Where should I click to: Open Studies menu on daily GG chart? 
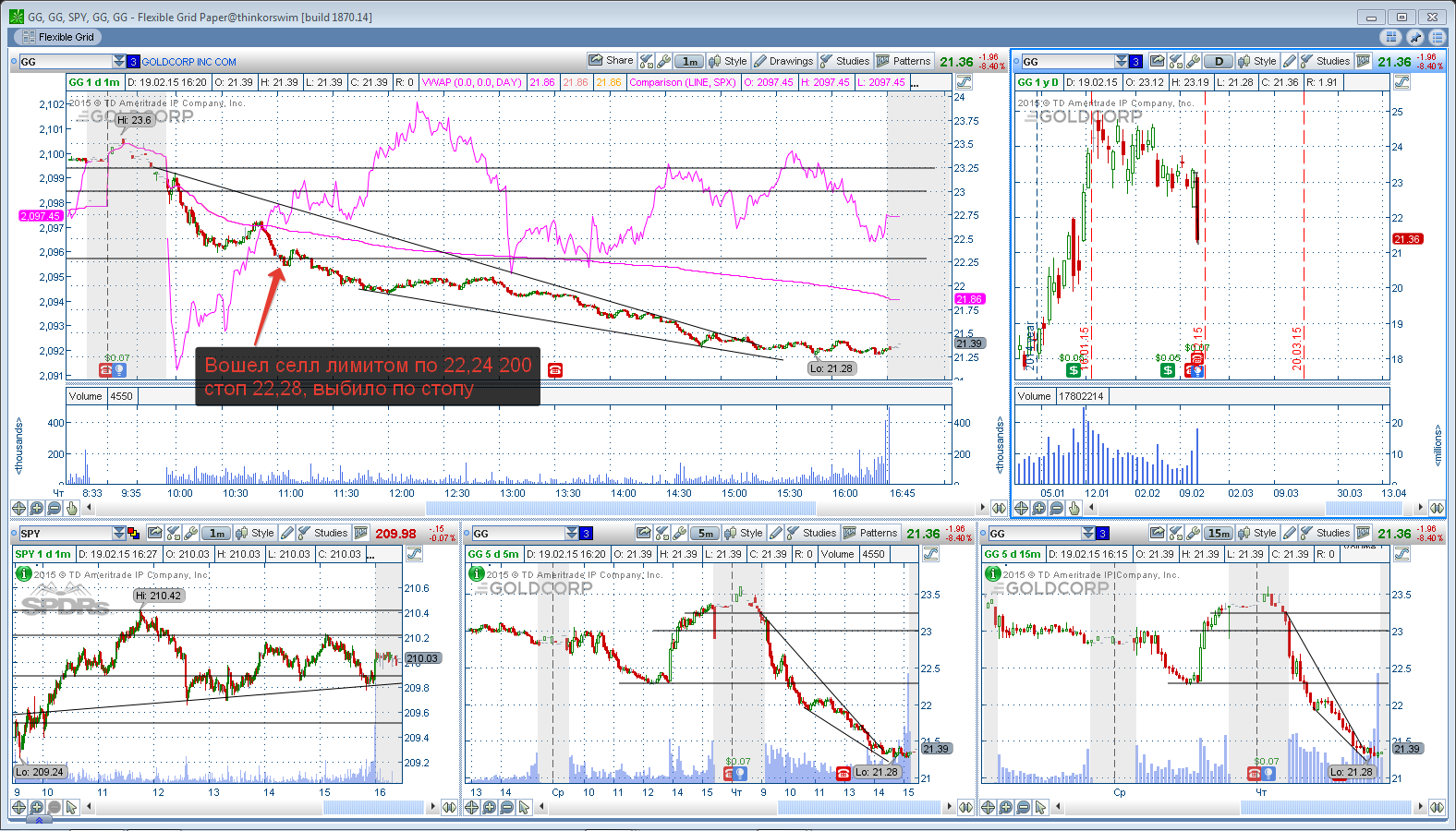(1325, 61)
